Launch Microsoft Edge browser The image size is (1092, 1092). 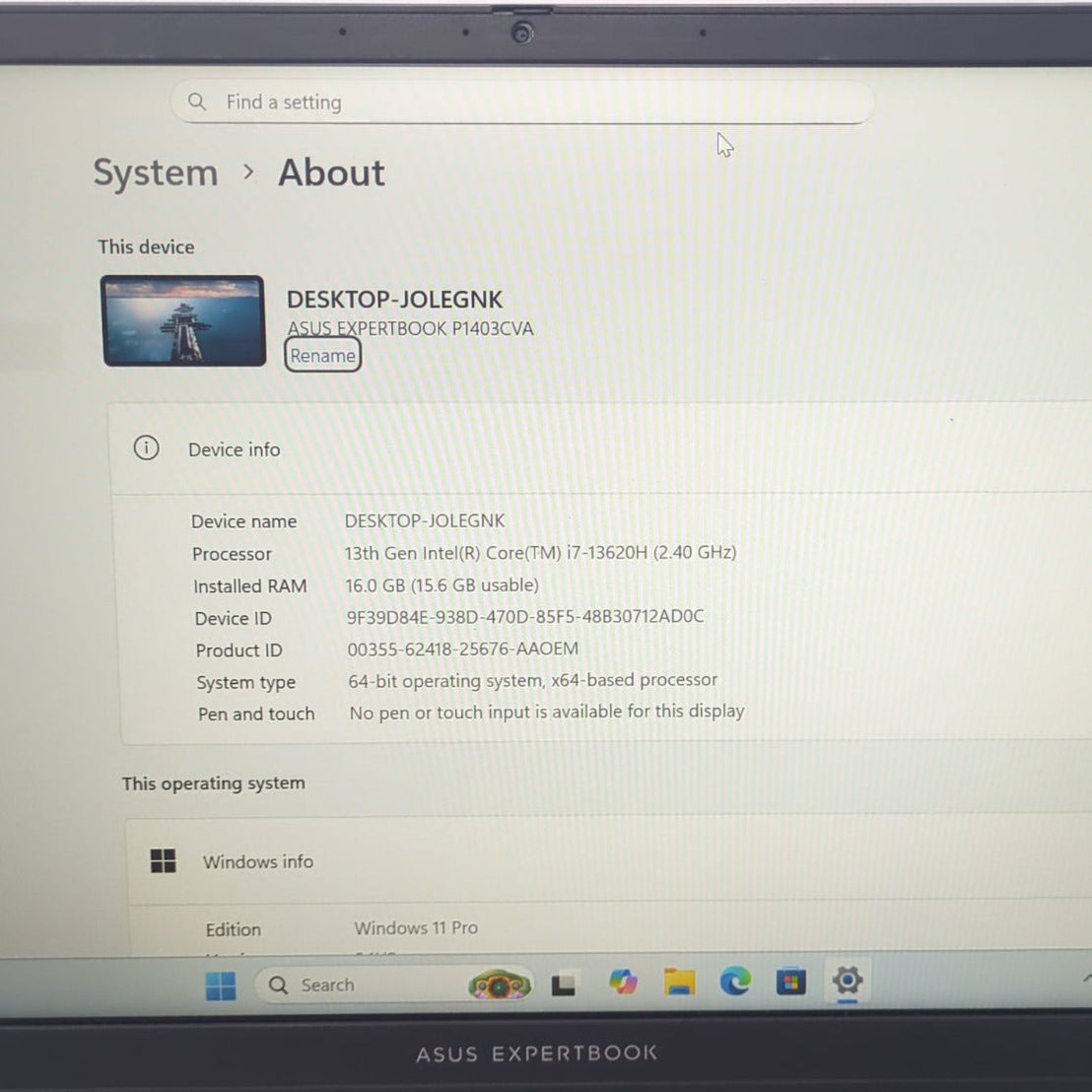coord(735,981)
